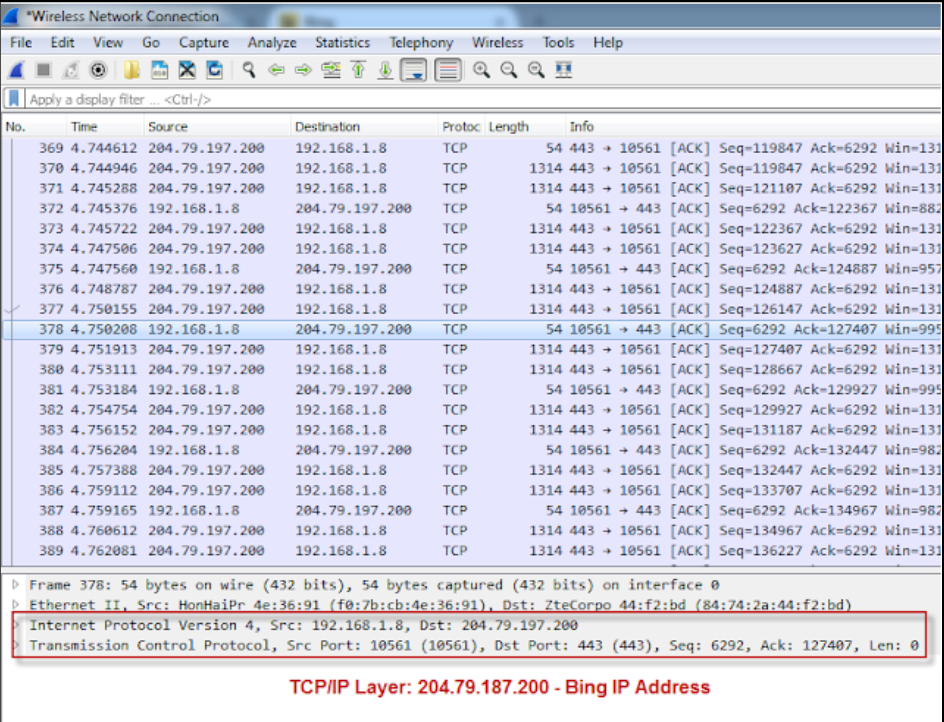Image resolution: width=944 pixels, height=722 pixels.
Task: Sort by the Time column header
Action: click(105, 127)
